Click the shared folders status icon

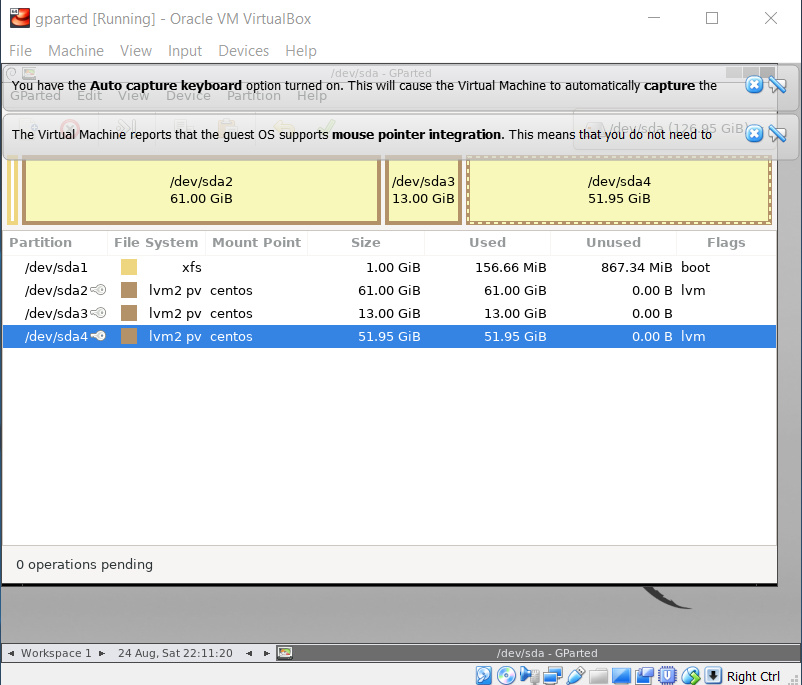coord(598,676)
